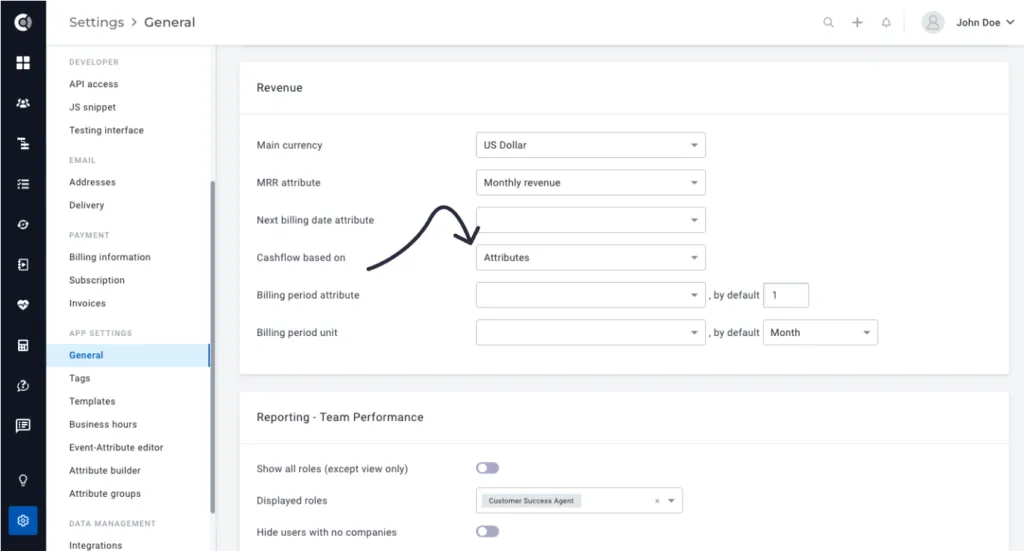Screen dimensions: 1024x551
Task: Open the customers people icon
Action: click(23, 103)
